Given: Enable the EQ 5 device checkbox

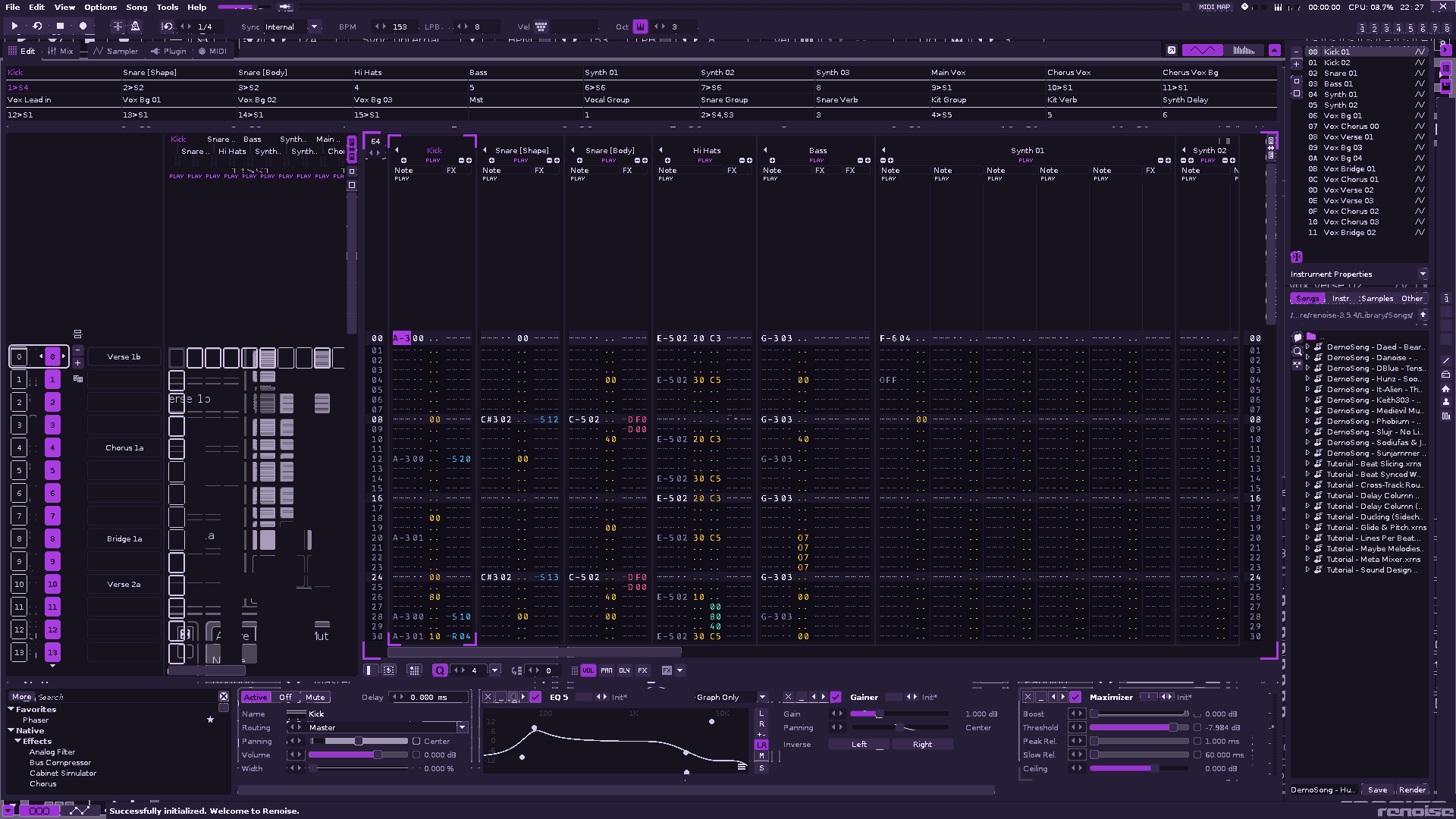Looking at the screenshot, I should (535, 697).
